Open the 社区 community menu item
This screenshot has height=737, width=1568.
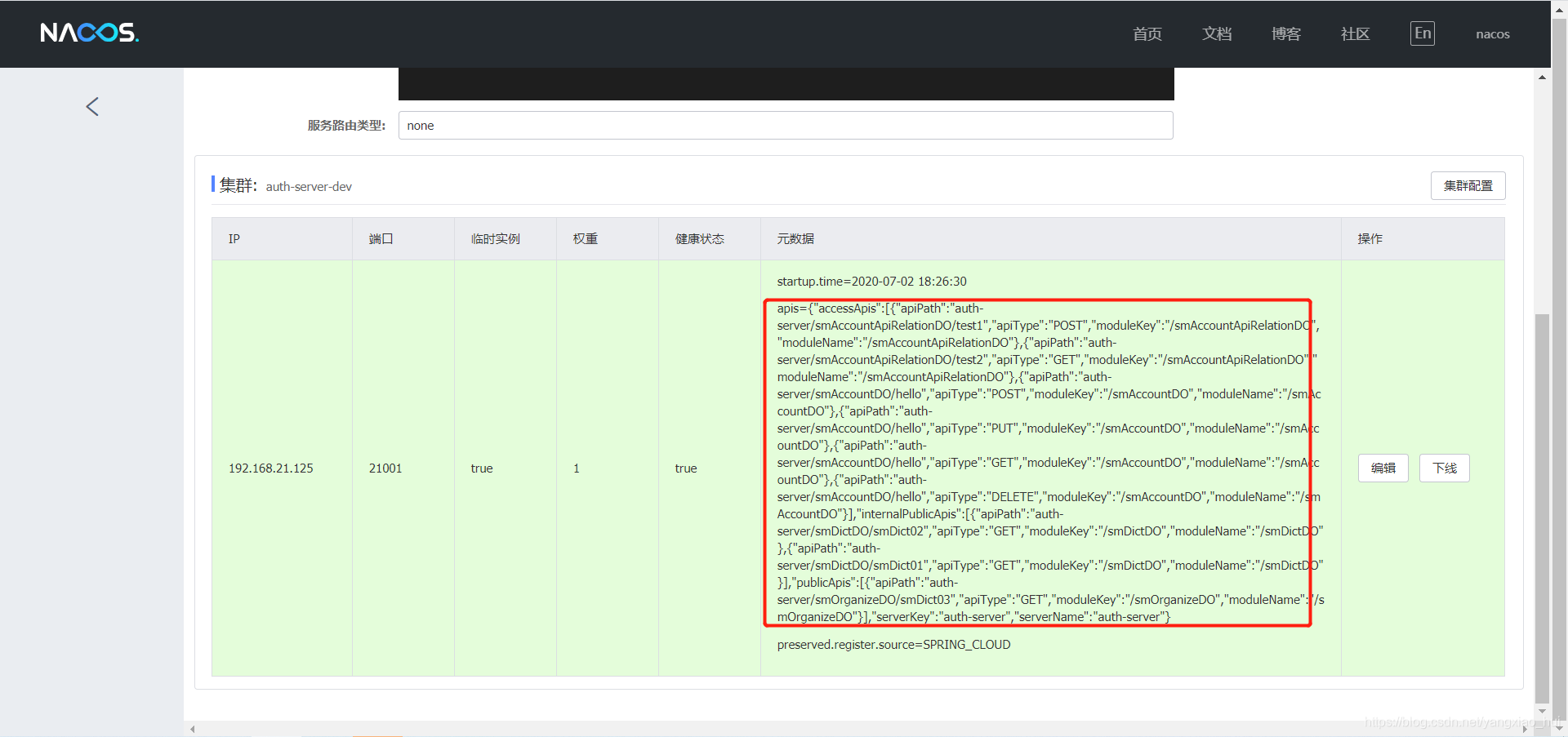1356,33
